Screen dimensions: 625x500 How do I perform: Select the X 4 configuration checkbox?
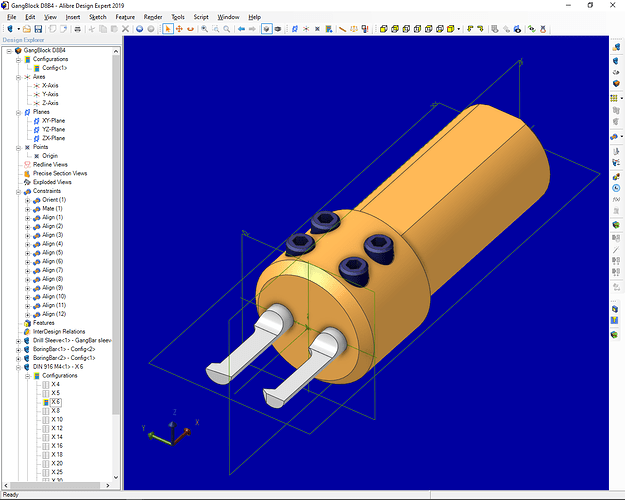46,384
